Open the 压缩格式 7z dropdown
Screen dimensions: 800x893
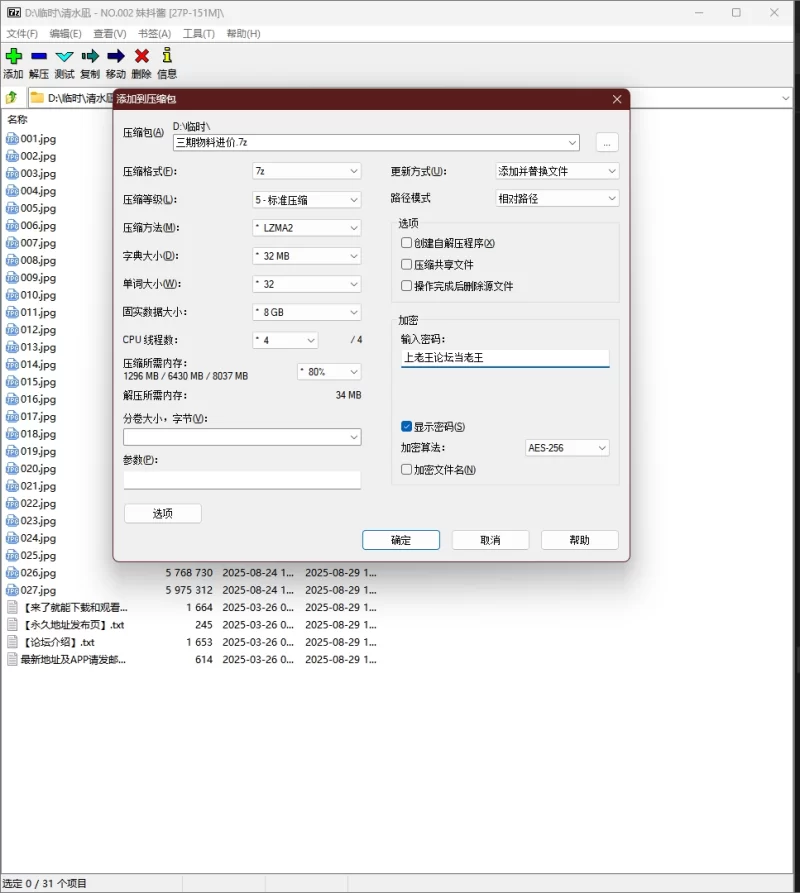click(306, 171)
